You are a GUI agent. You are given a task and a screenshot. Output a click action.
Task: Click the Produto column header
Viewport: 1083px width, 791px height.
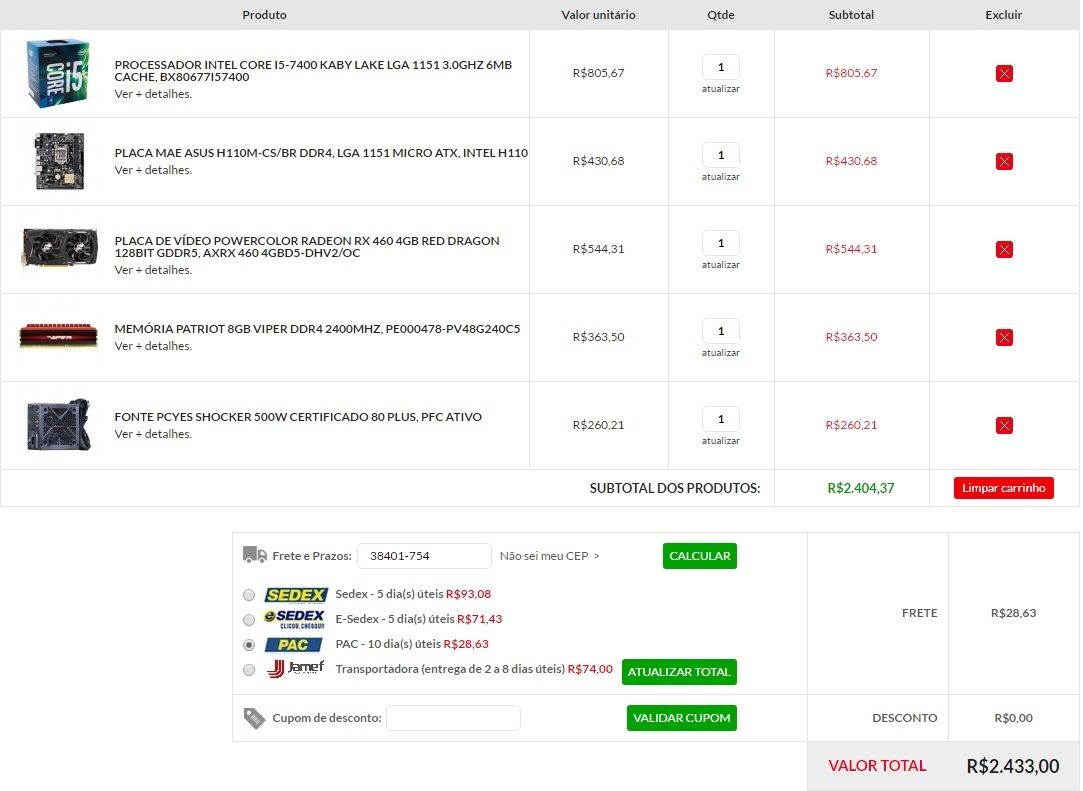(x=265, y=15)
